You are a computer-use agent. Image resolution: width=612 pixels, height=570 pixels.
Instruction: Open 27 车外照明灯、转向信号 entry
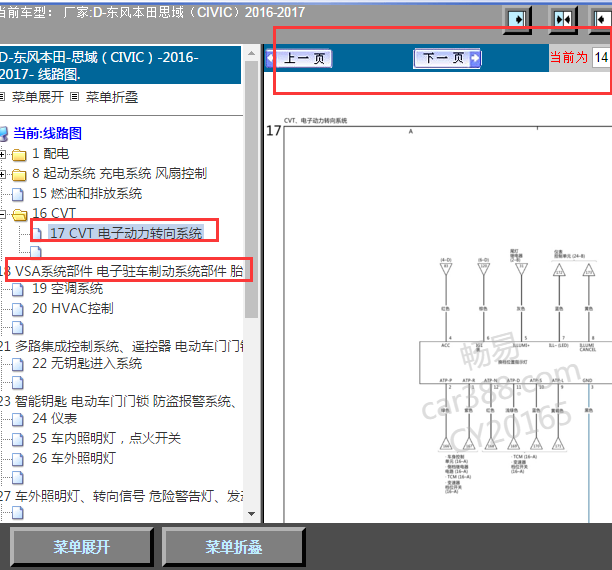point(121,496)
